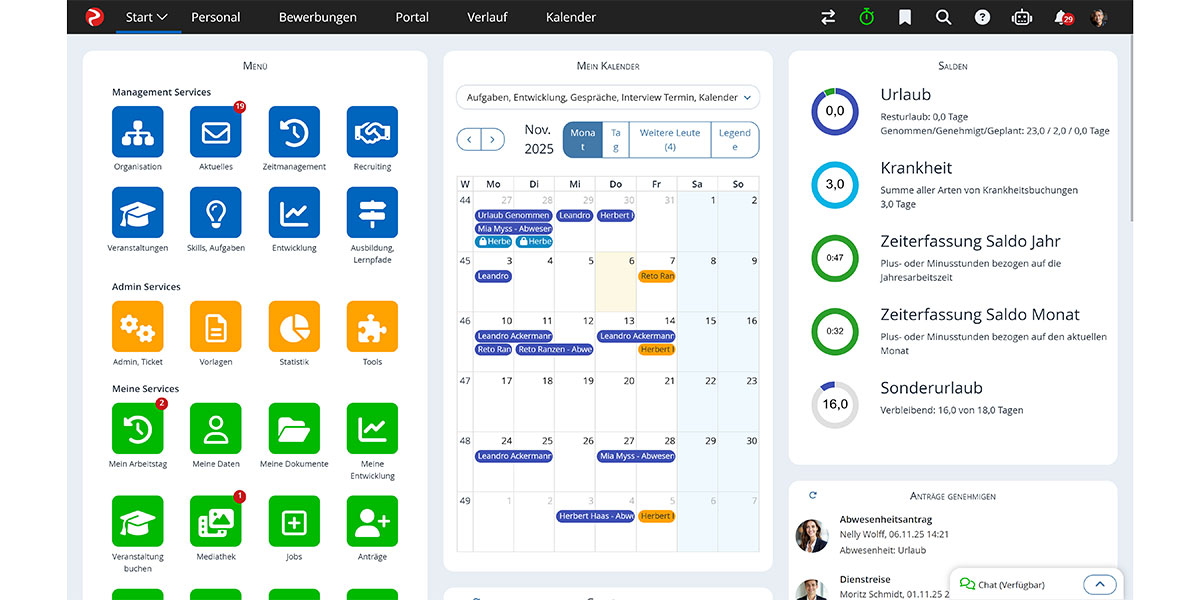1200x600 pixels.
Task: Click the chatbot assistant icon
Action: coord(1021,16)
